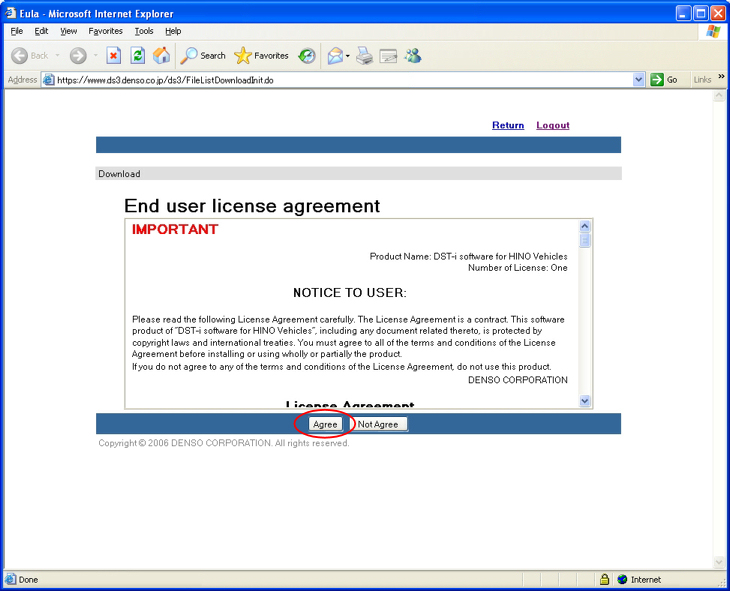730x591 pixels.
Task: Click the Edit page toolbar icon
Action: click(x=388, y=56)
